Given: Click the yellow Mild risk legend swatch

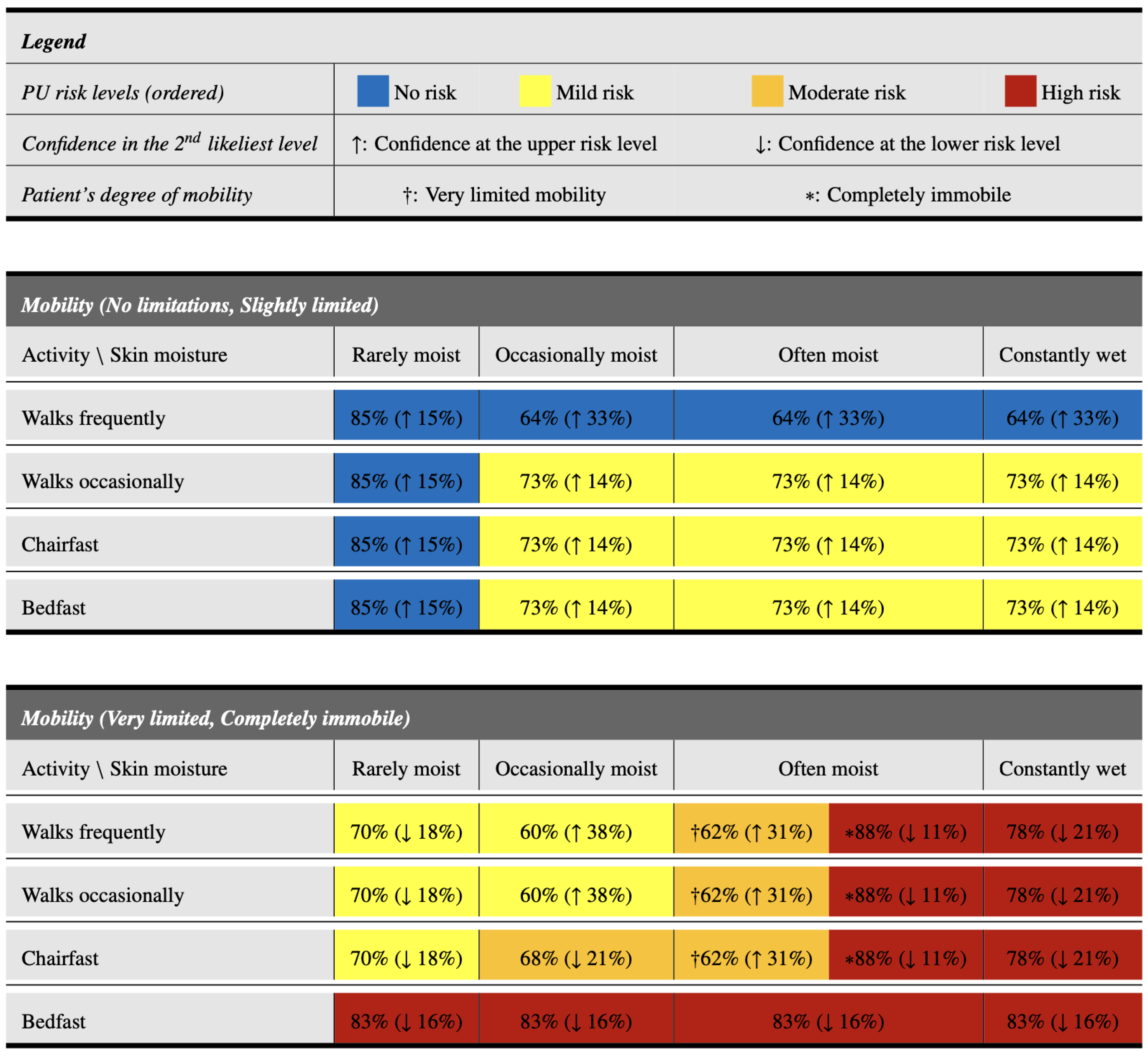Looking at the screenshot, I should tap(535, 91).
